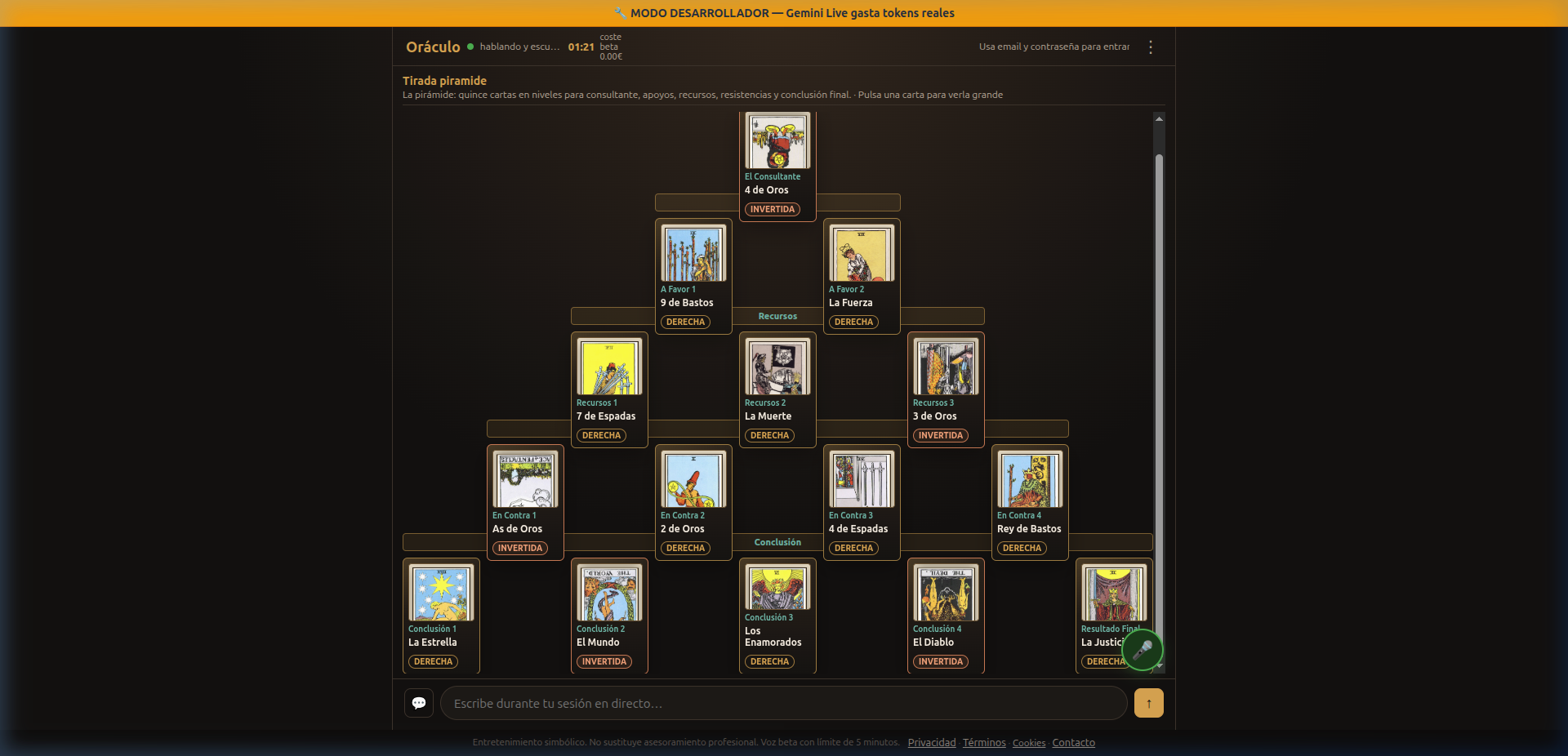Open the La Estrella card image
This screenshot has height=756, width=1568.
(441, 593)
